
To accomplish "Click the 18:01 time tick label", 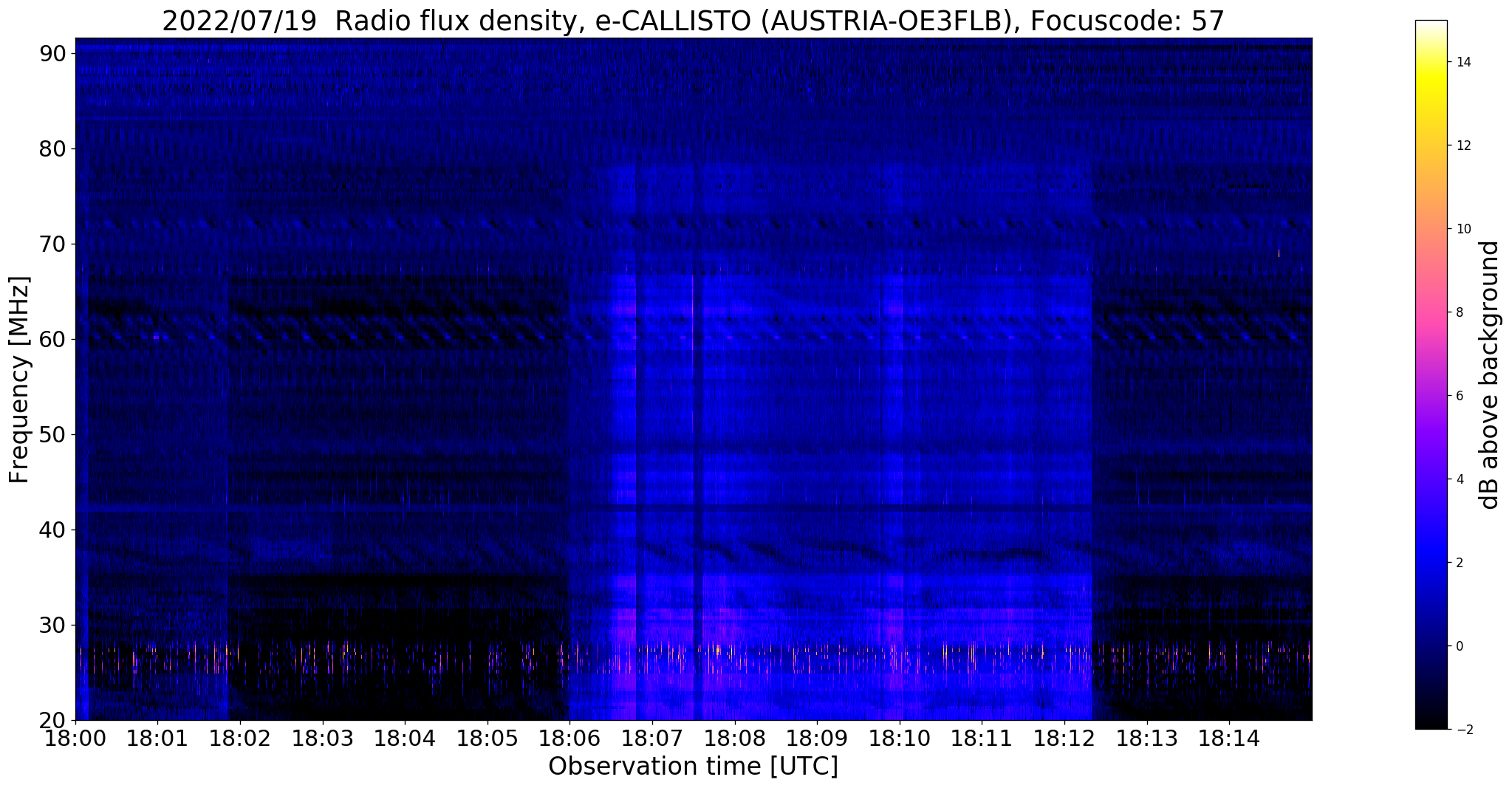I will [157, 738].
